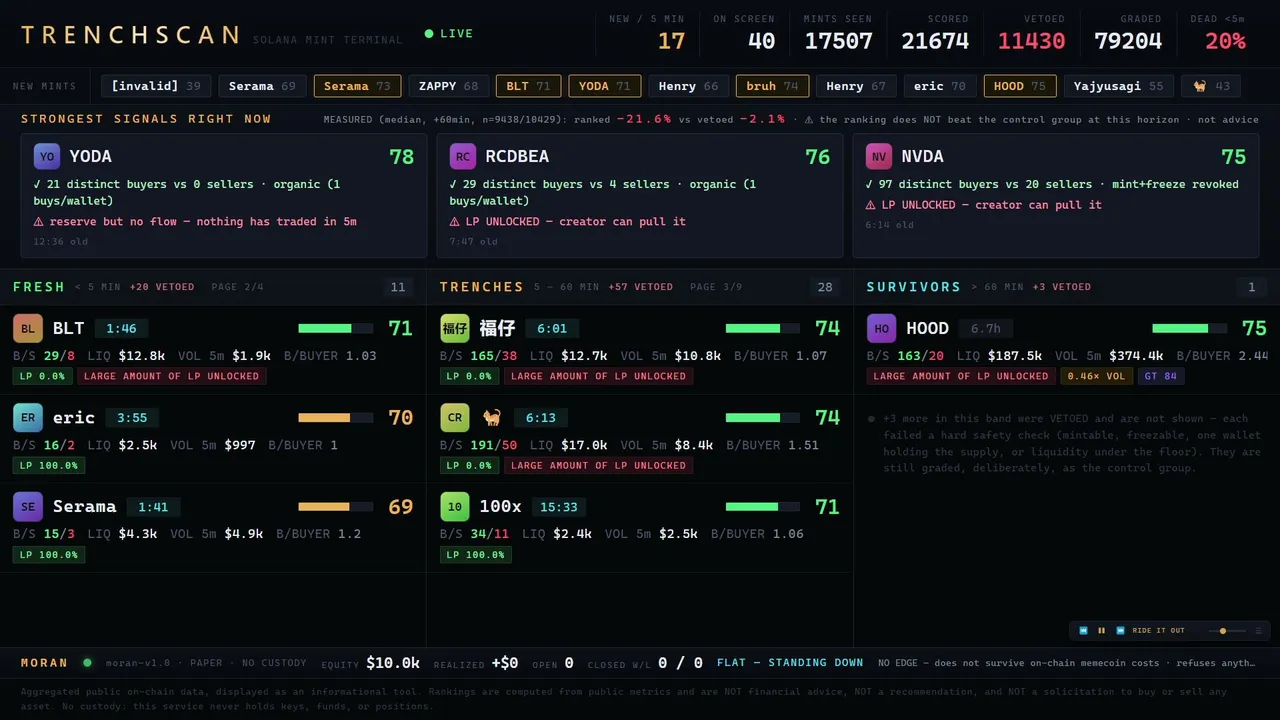Select the Henry 66 mint chip
Image resolution: width=1280 pixels, height=720 pixels.
(x=688, y=86)
